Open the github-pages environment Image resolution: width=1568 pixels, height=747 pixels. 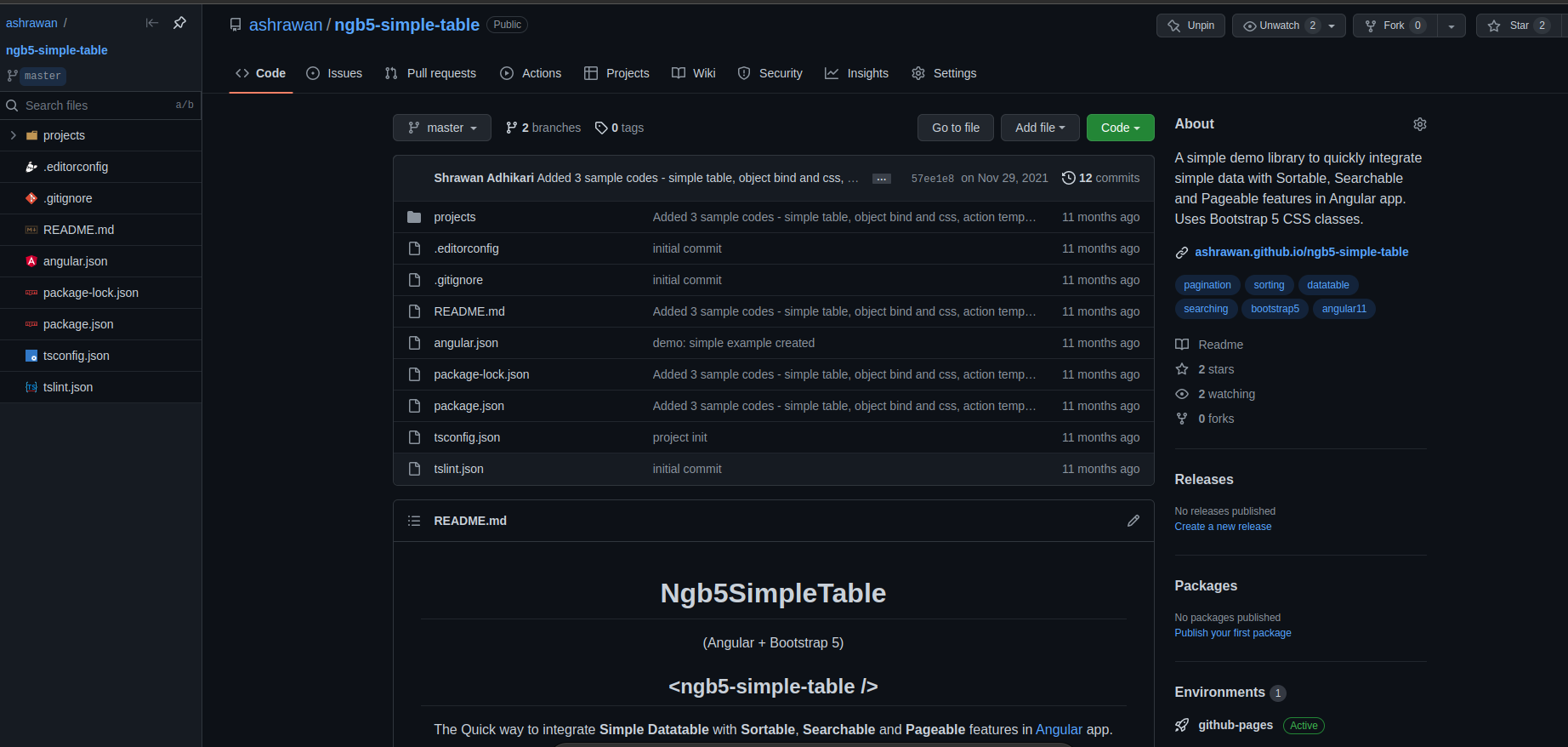click(1236, 725)
